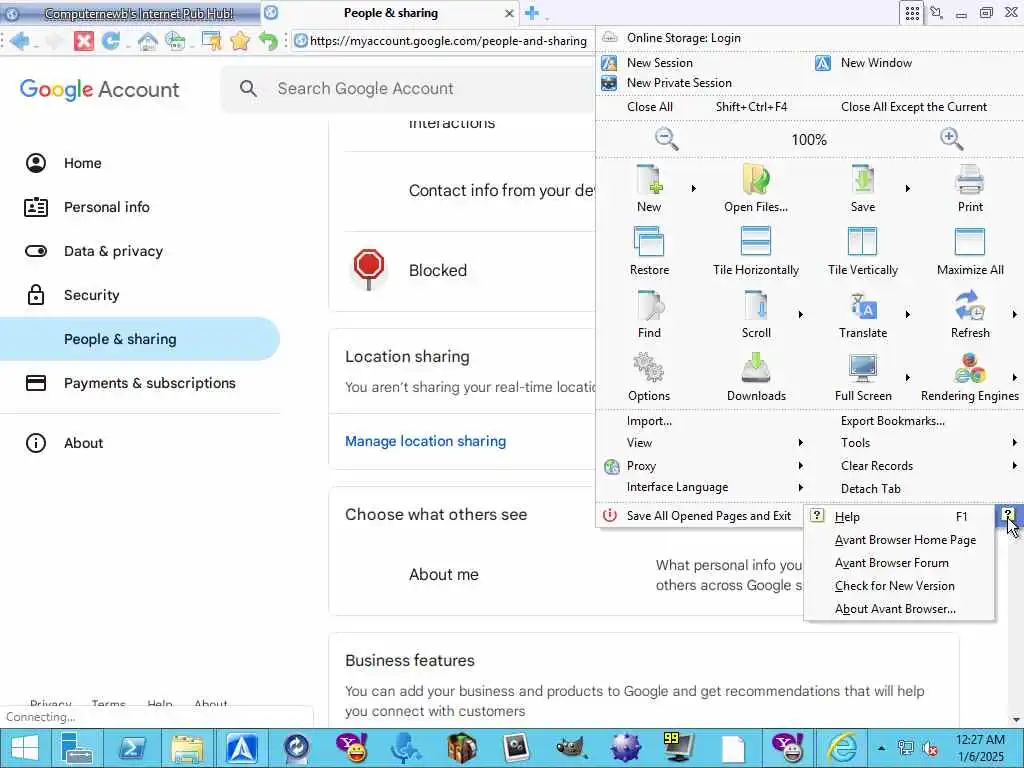
Task: Select the Restore windows icon
Action: [x=649, y=242]
